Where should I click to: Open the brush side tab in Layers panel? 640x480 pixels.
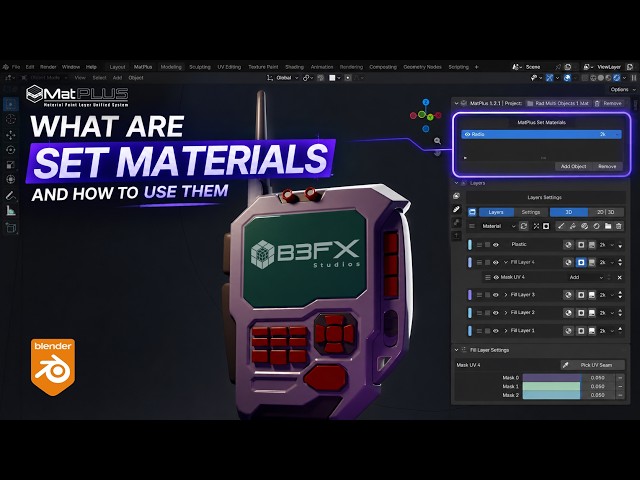tap(456, 209)
